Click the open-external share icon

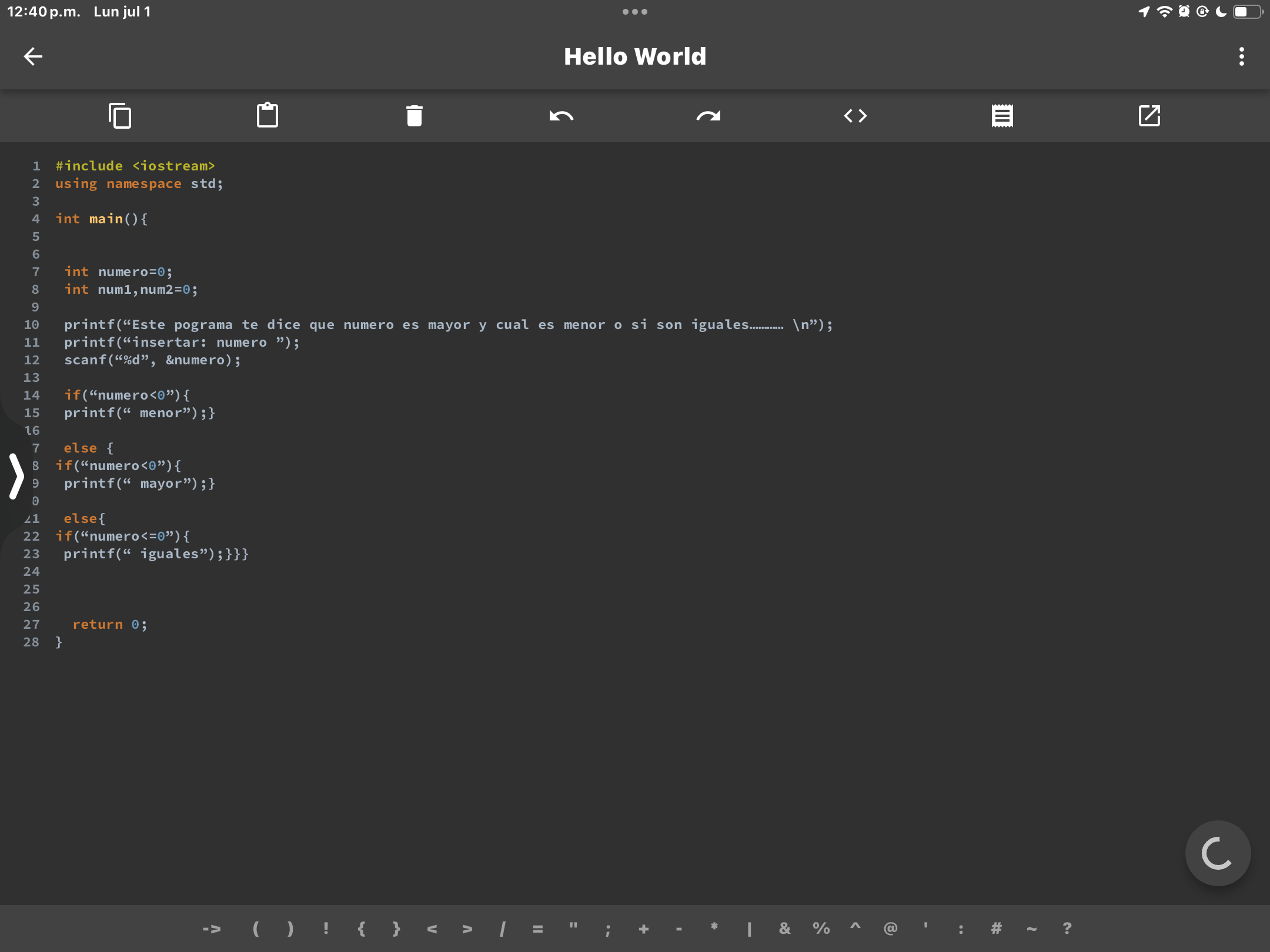tap(1149, 116)
